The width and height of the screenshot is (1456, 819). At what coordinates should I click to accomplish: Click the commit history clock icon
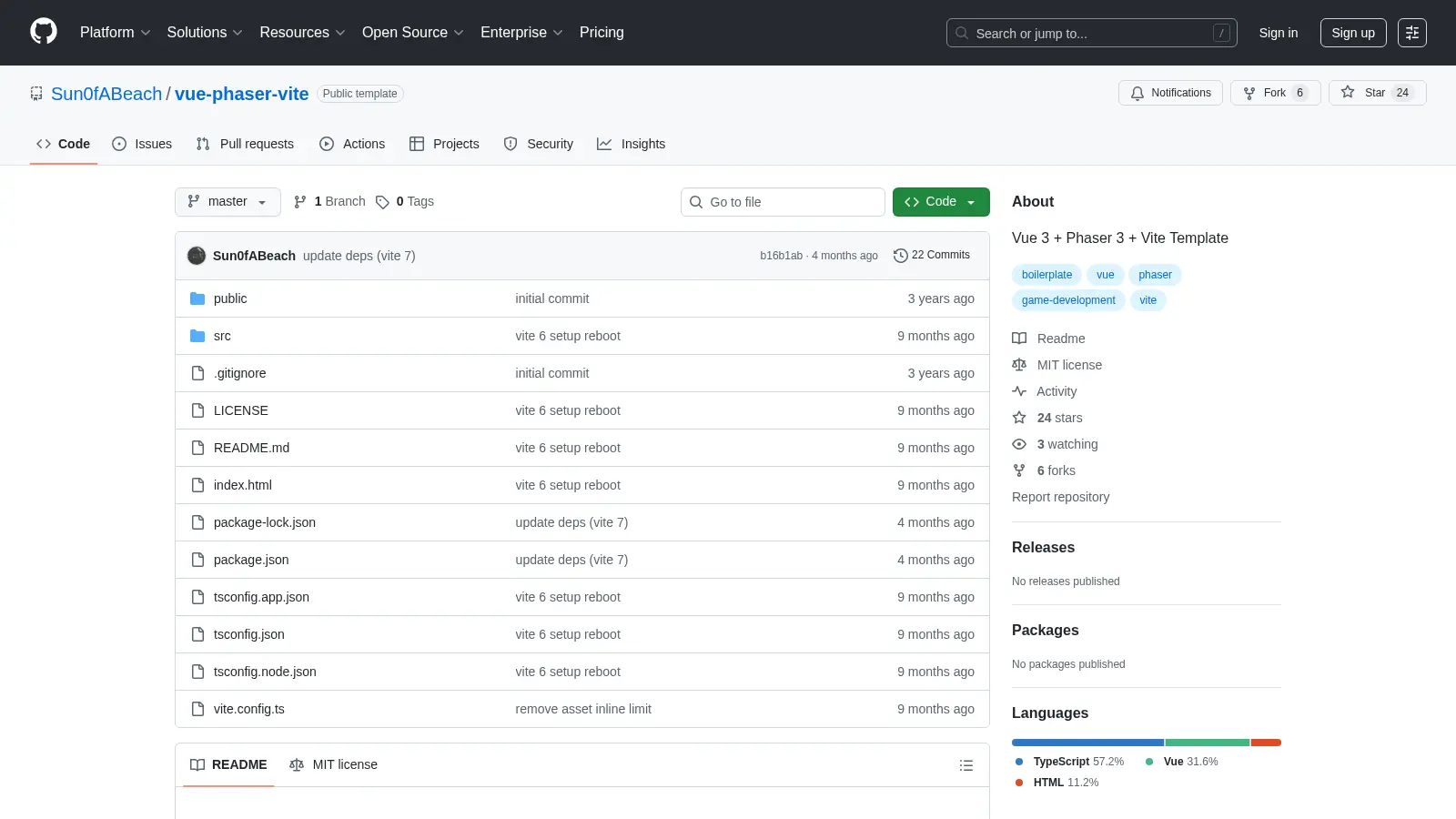click(x=901, y=256)
